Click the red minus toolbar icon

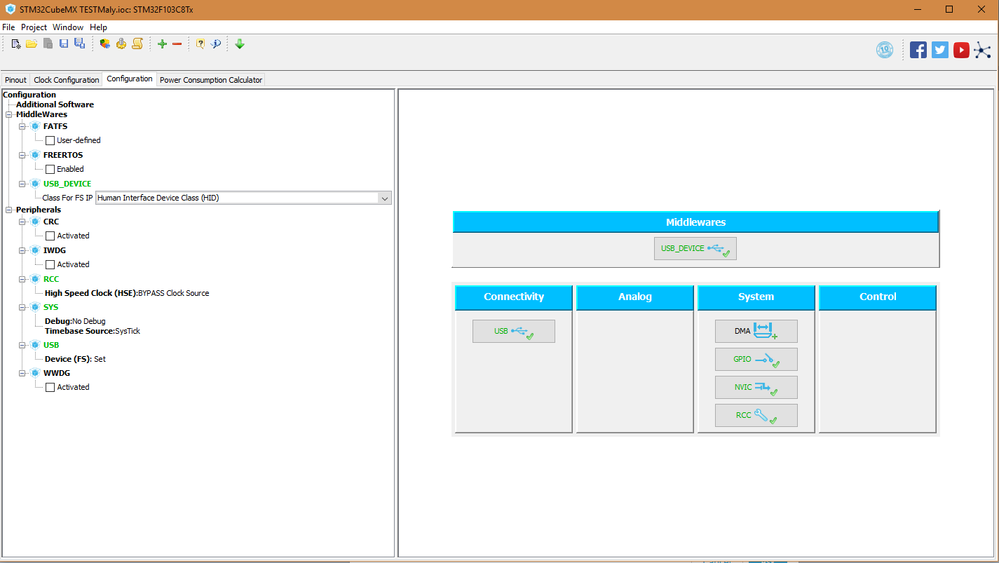pos(177,44)
